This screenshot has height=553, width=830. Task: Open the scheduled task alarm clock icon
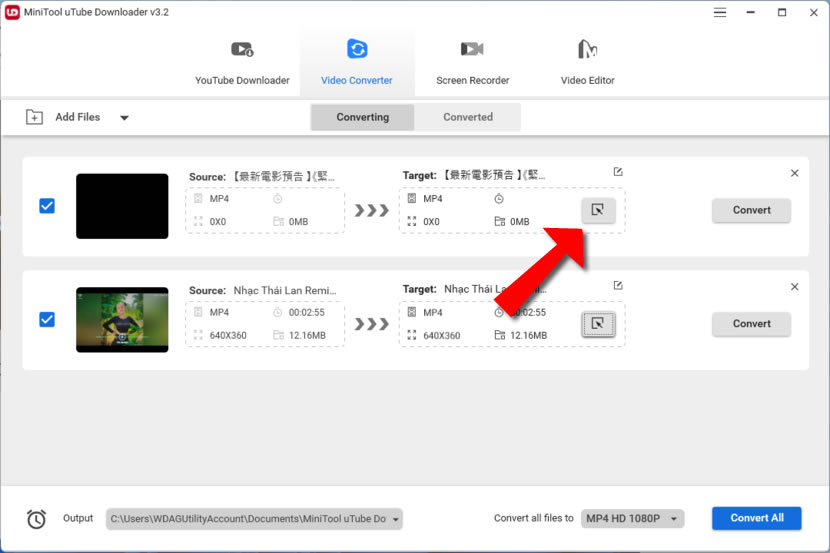pos(36,519)
